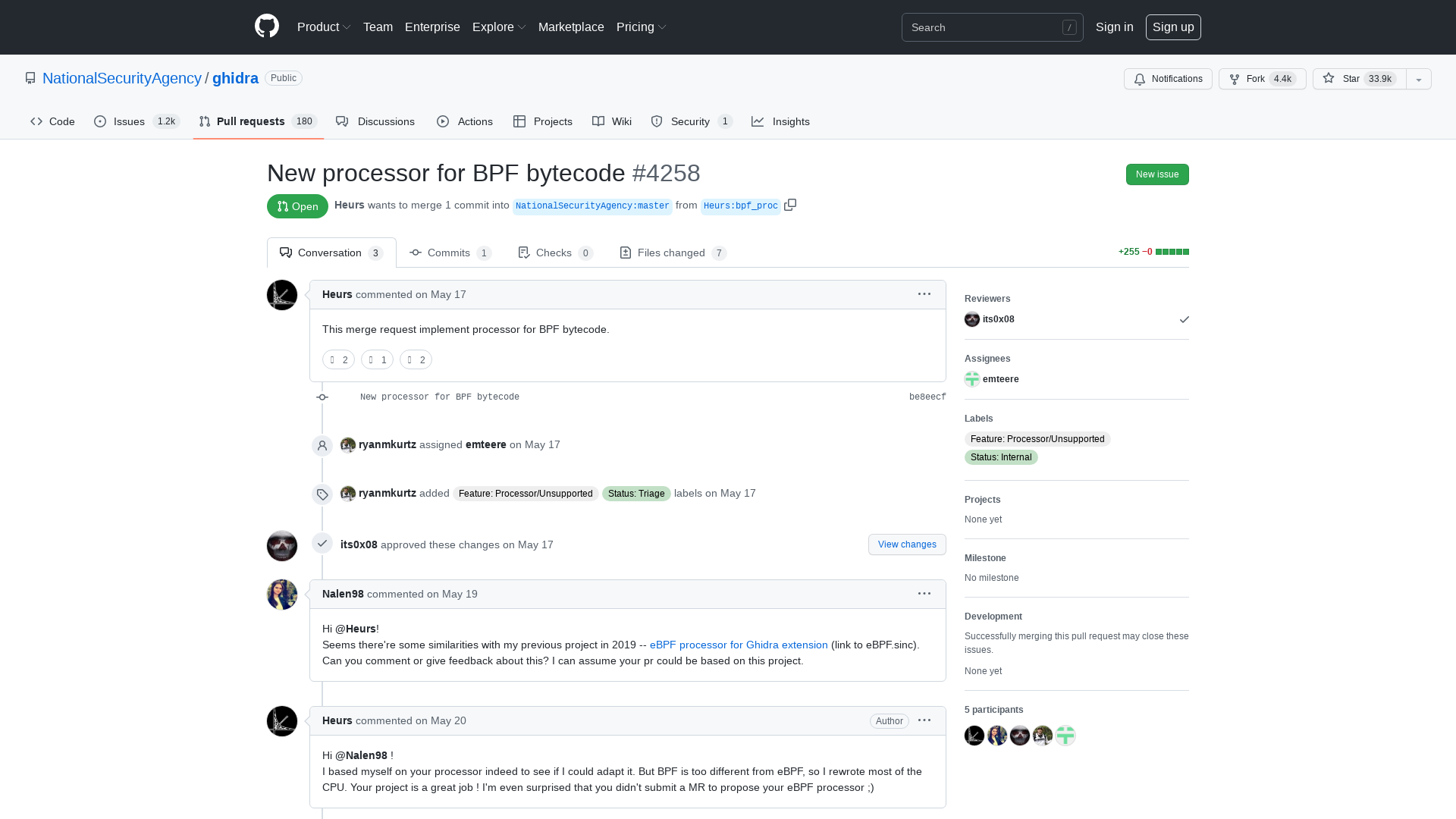1456x819 pixels.
Task: Click Nalen98 avatar beside May 19 comment
Action: click(282, 595)
